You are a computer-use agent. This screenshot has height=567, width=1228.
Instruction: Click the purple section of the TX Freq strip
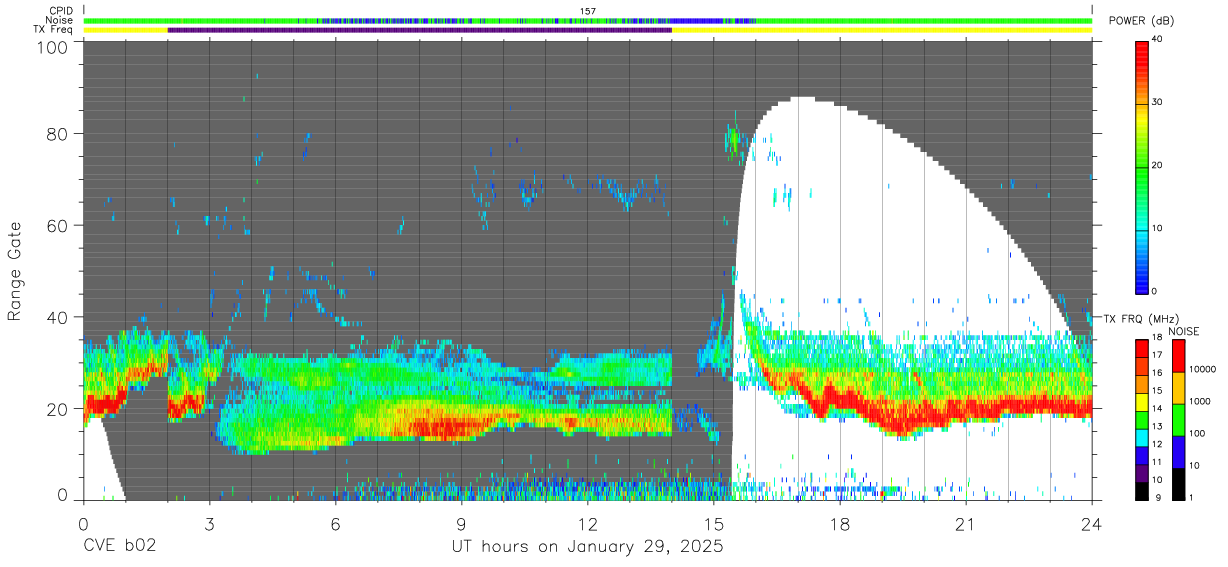(419, 30)
